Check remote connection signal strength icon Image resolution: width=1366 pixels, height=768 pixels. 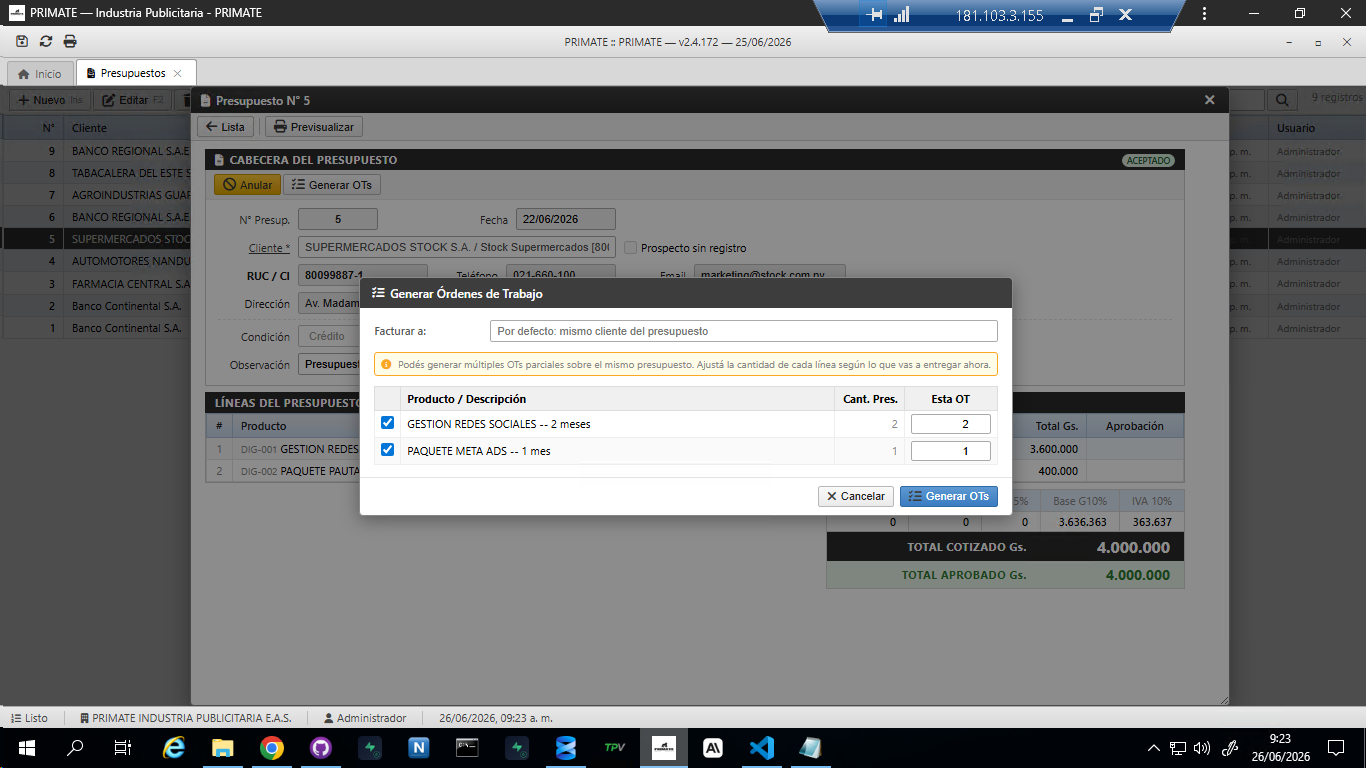[x=902, y=15]
